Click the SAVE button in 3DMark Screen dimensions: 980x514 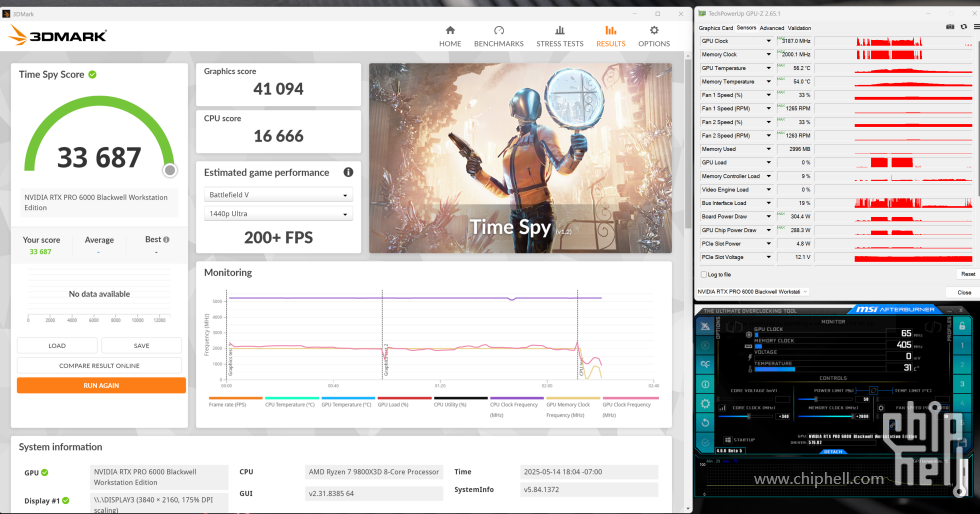click(141, 346)
